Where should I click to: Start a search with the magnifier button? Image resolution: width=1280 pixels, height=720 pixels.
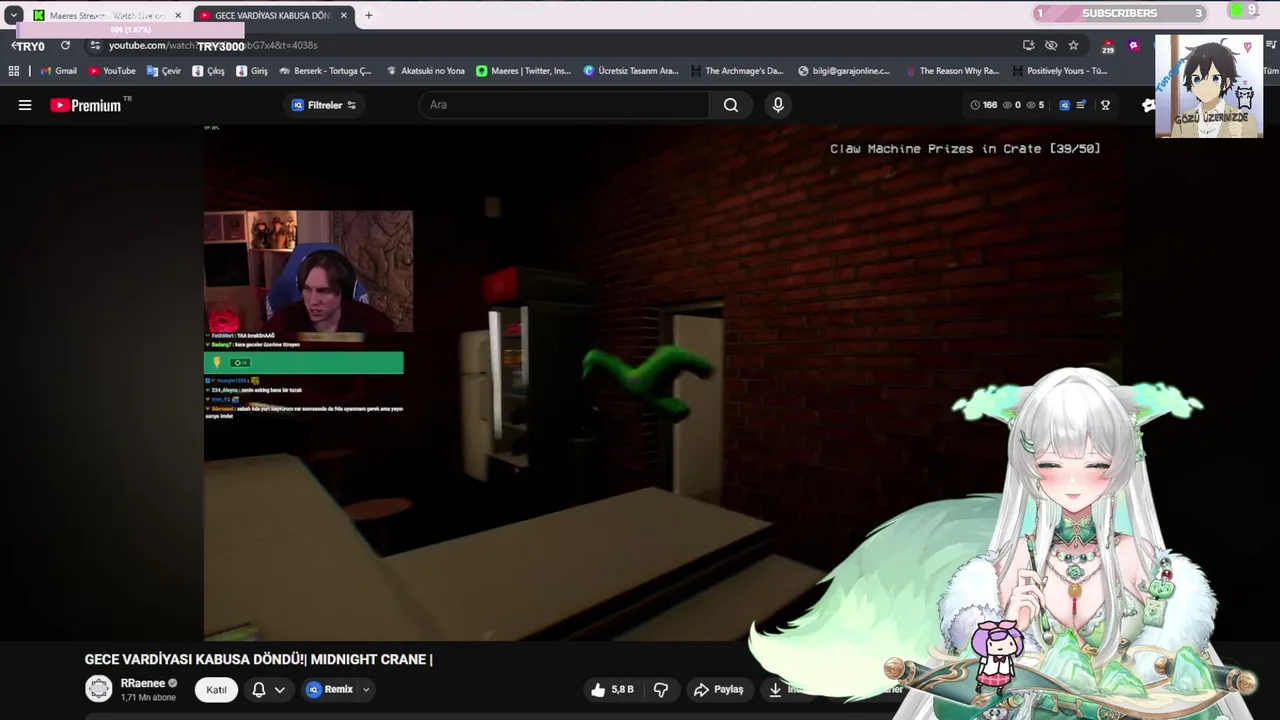click(x=731, y=105)
